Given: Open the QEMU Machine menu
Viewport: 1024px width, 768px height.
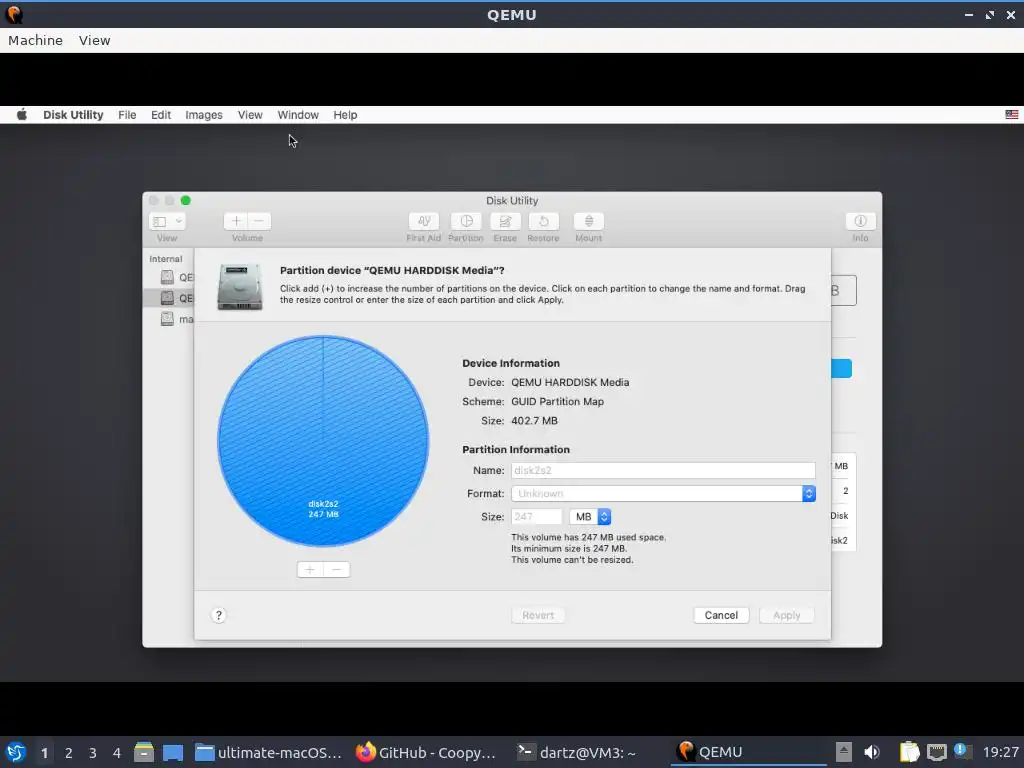Looking at the screenshot, I should tap(35, 40).
